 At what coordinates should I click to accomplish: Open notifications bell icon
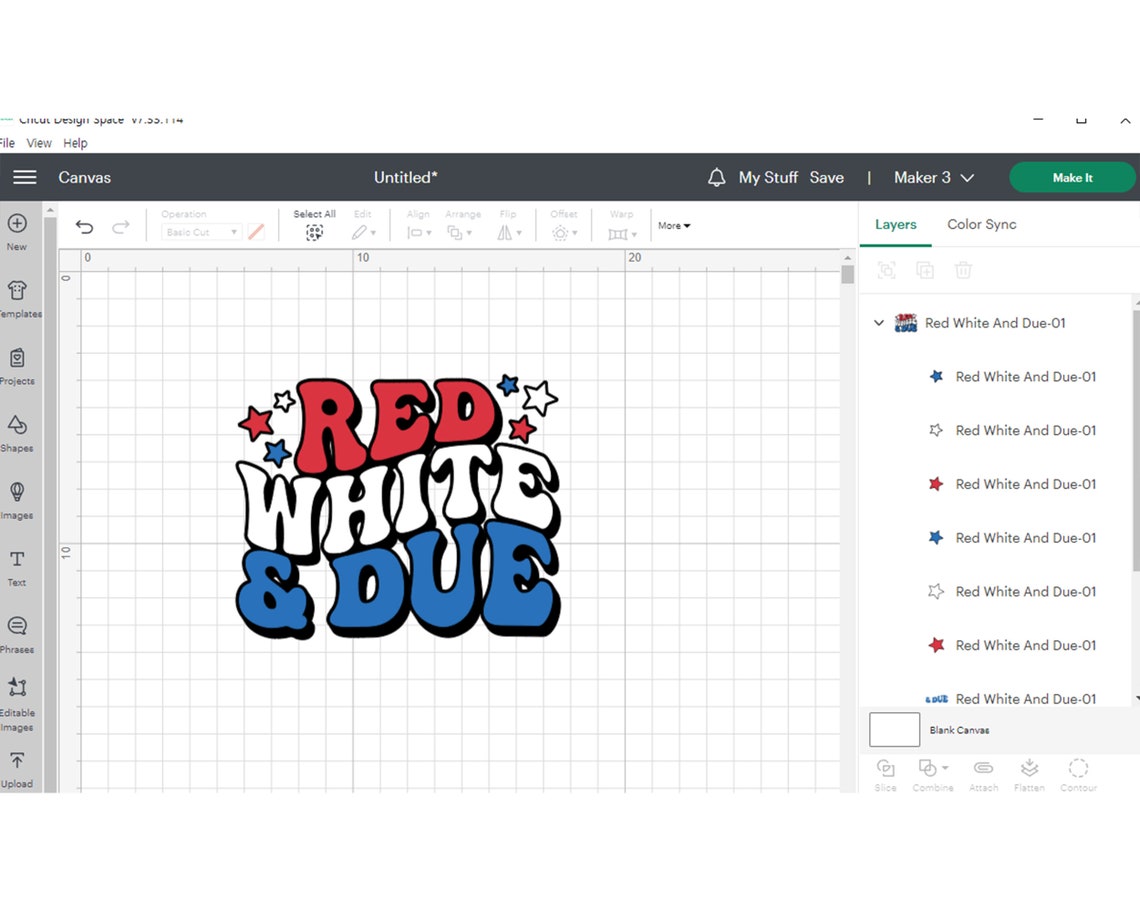(x=716, y=177)
